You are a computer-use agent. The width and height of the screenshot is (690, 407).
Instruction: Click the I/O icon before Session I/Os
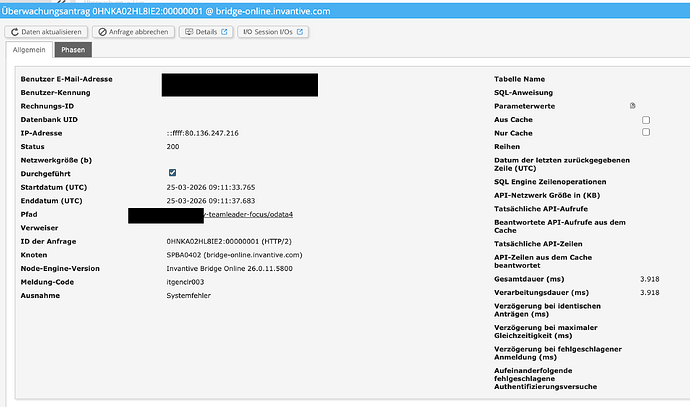(247, 31)
